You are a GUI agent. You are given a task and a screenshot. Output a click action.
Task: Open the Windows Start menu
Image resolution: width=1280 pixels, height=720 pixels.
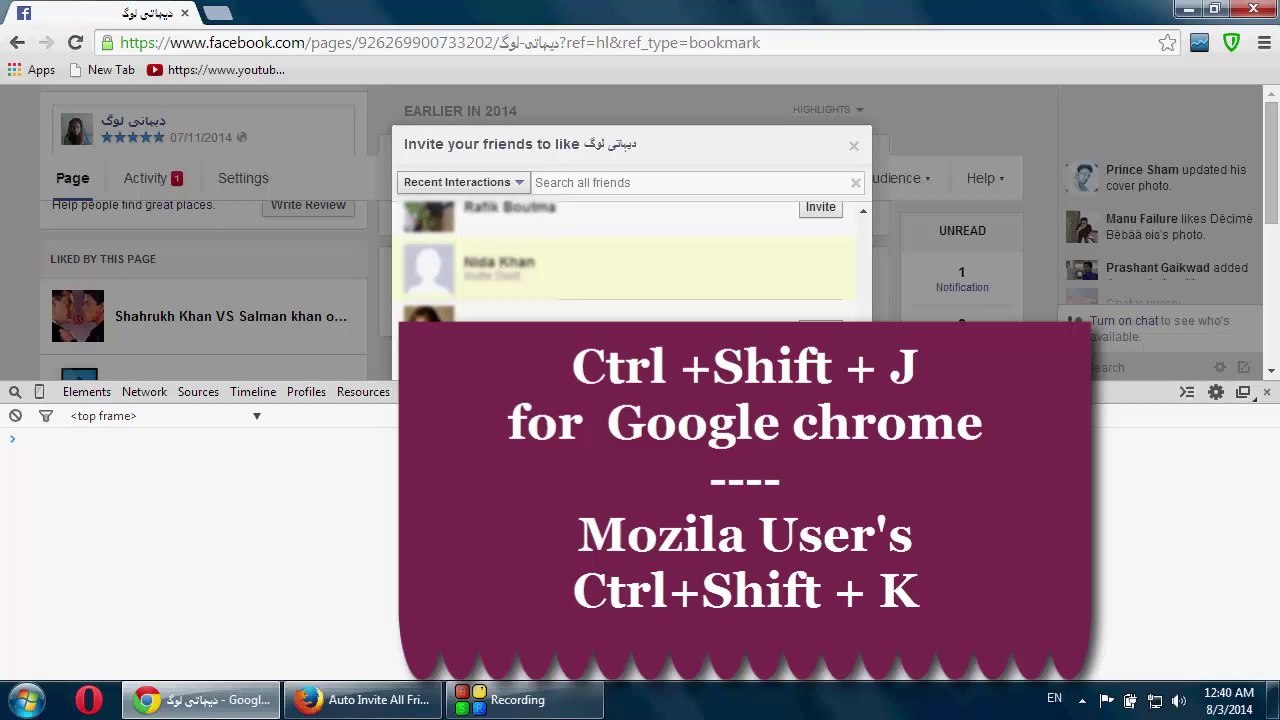[x=27, y=700]
